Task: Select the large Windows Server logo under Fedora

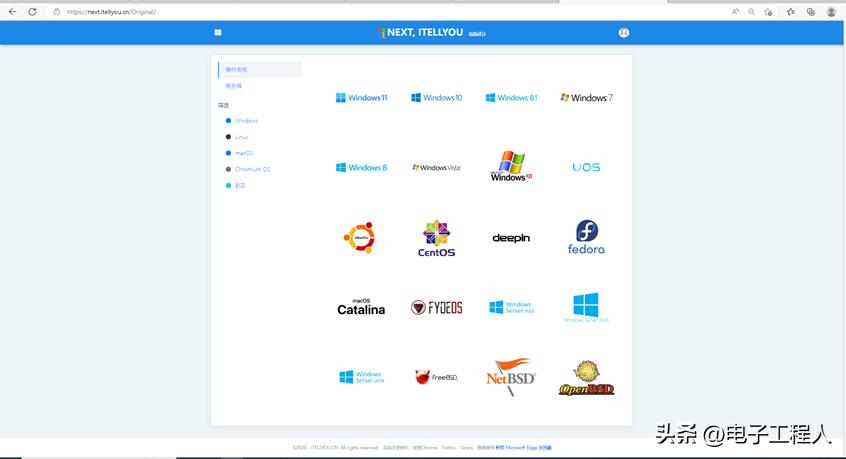Action: 586,307
